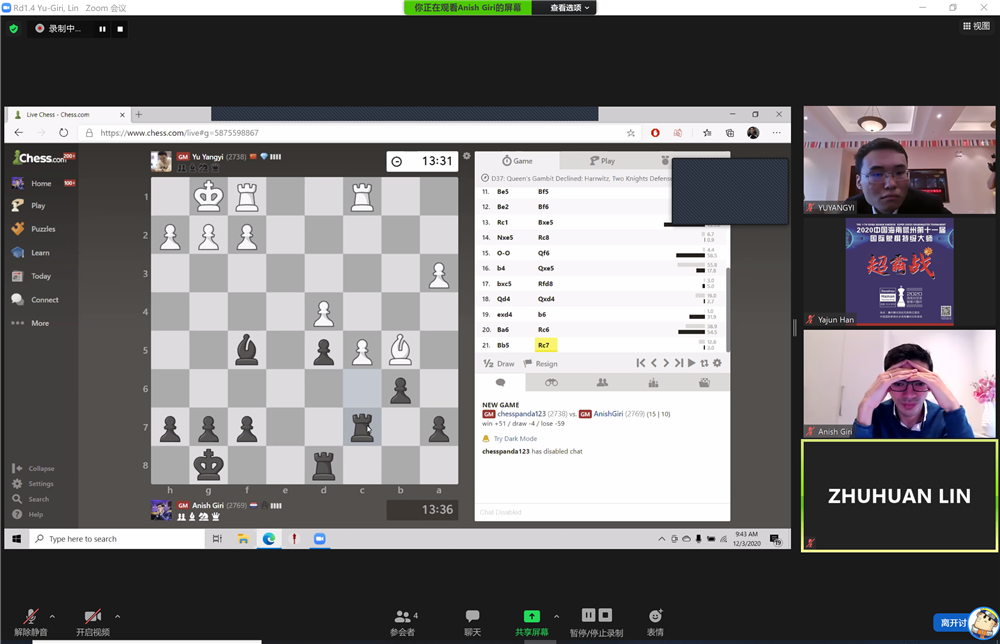Image resolution: width=1000 pixels, height=644 pixels.
Task: Go to Chess.com Home
Action: click(41, 184)
